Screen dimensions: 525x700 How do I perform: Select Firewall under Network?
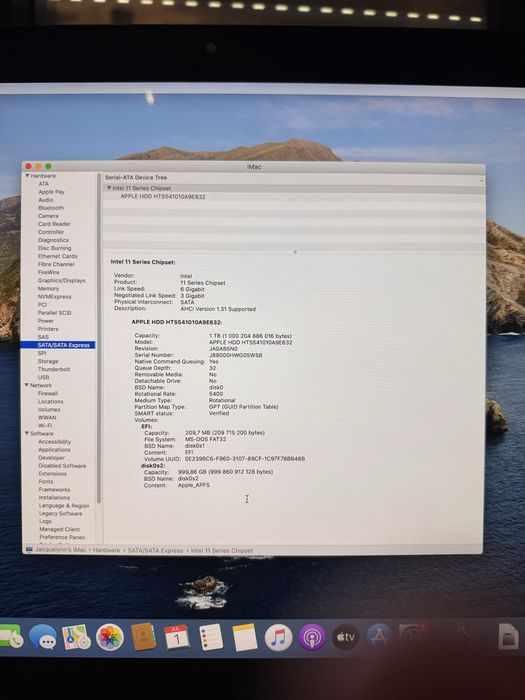click(x=48, y=393)
